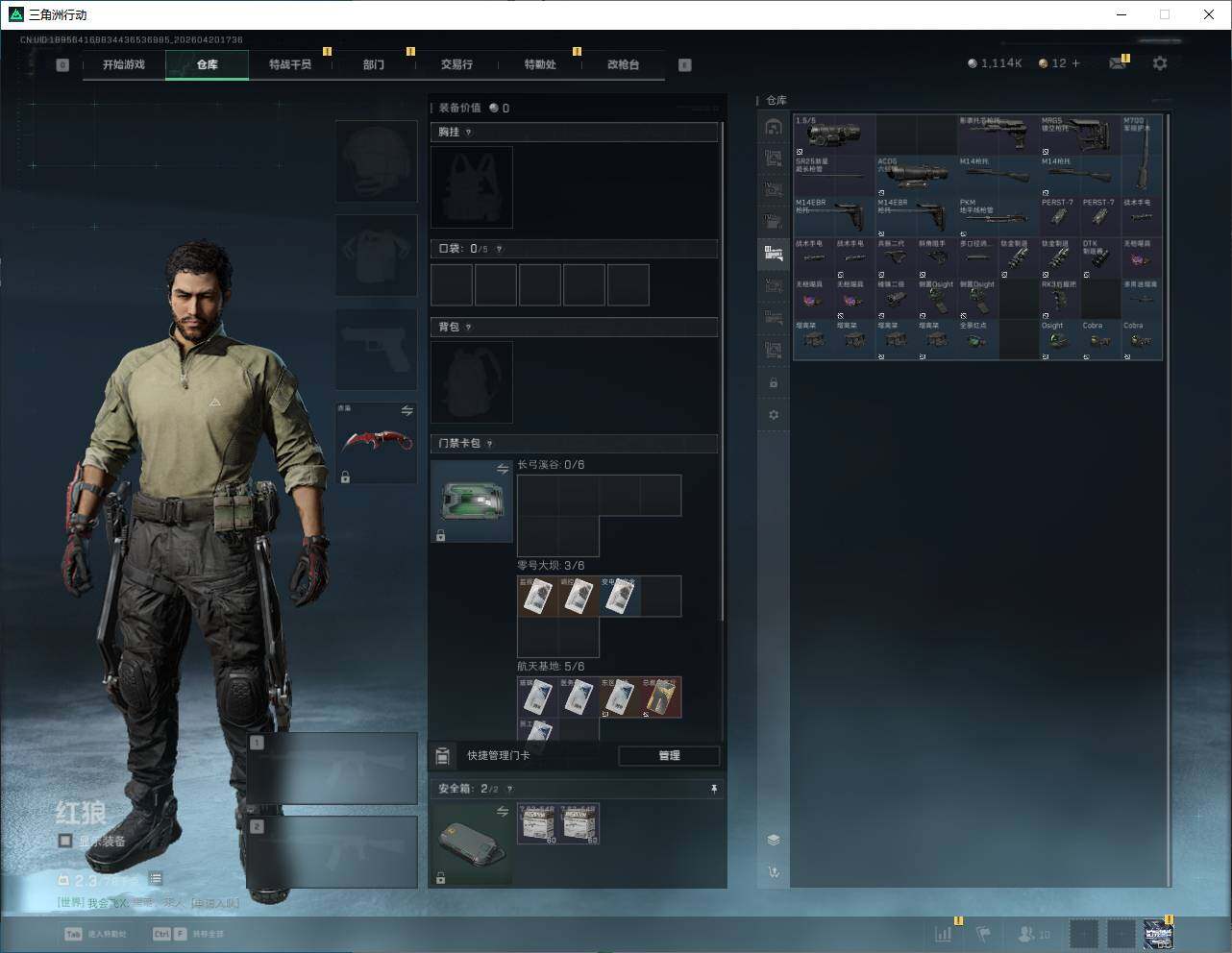This screenshot has width=1232, height=953.
Task: Click the 航天基地: 5/6 label
Action: coord(551,667)
